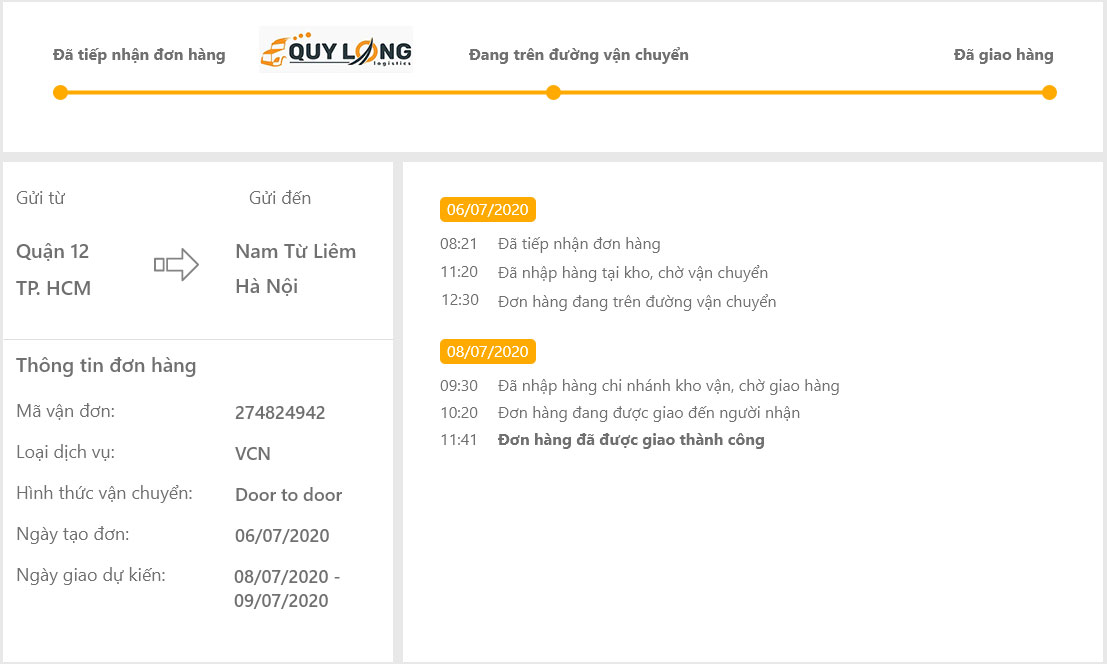Click the 'Ngày giao dự kiến:' label
Image resolution: width=1107 pixels, height=664 pixels.
(91, 575)
